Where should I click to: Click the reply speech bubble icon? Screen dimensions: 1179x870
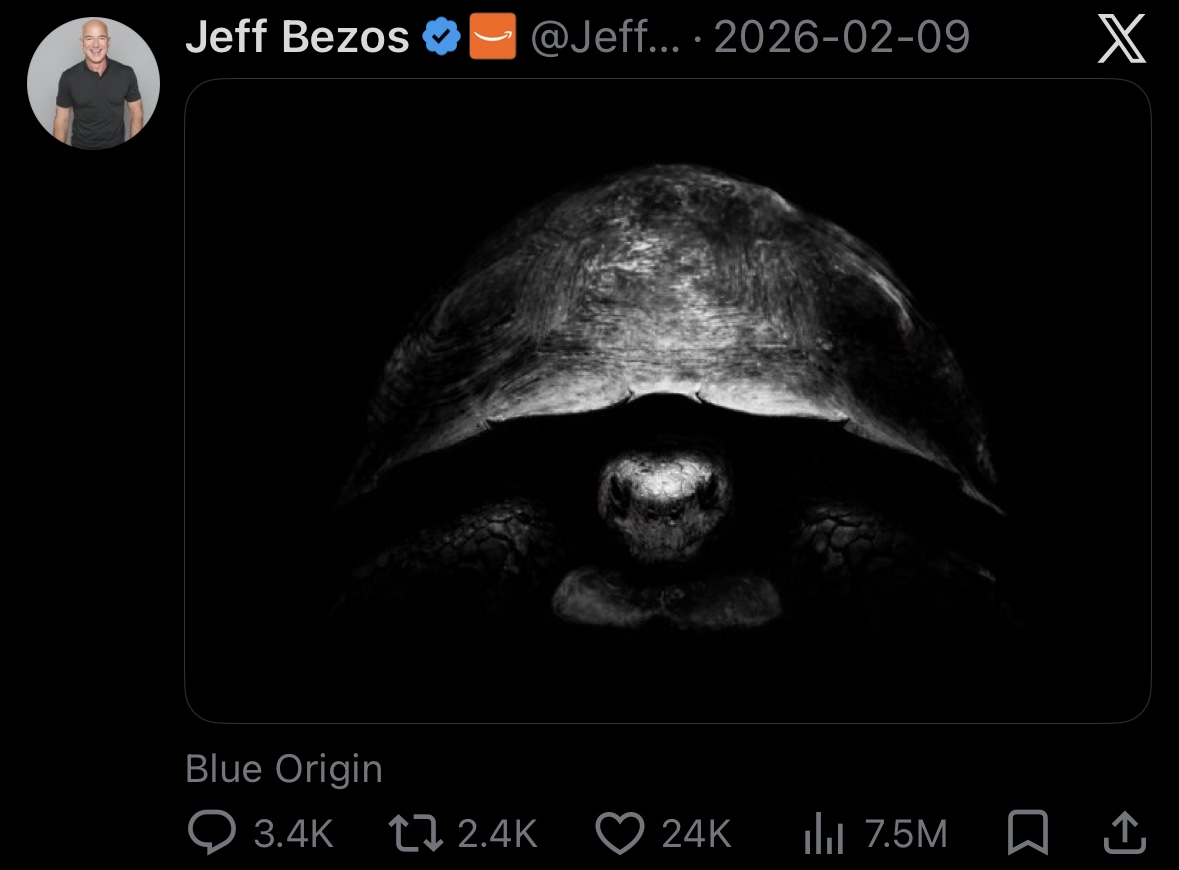tap(211, 832)
